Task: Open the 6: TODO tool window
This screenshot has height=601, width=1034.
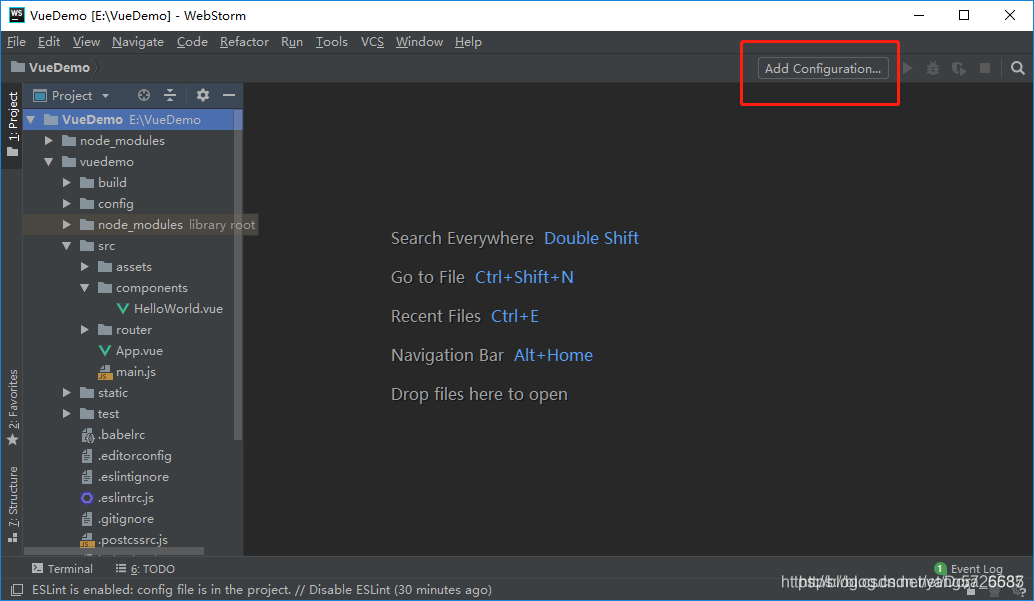Action: coord(145,569)
